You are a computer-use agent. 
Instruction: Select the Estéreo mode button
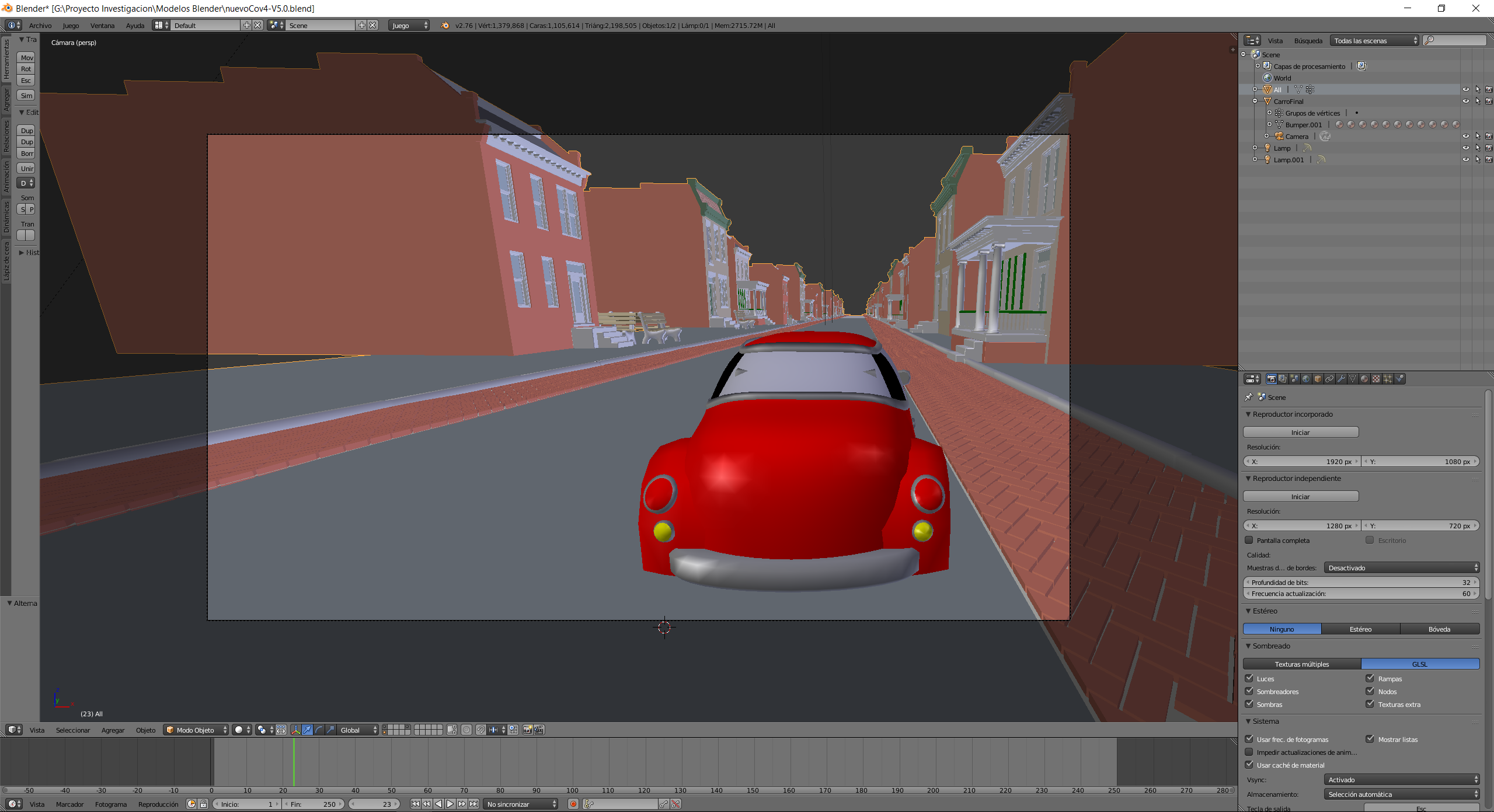[1360, 629]
